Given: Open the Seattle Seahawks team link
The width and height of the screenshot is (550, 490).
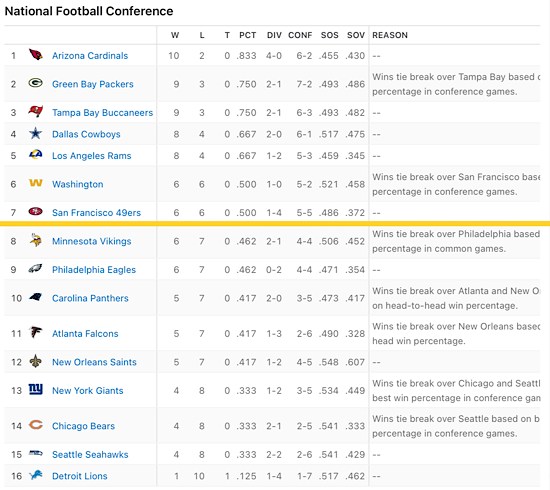Looking at the screenshot, I should (x=90, y=455).
